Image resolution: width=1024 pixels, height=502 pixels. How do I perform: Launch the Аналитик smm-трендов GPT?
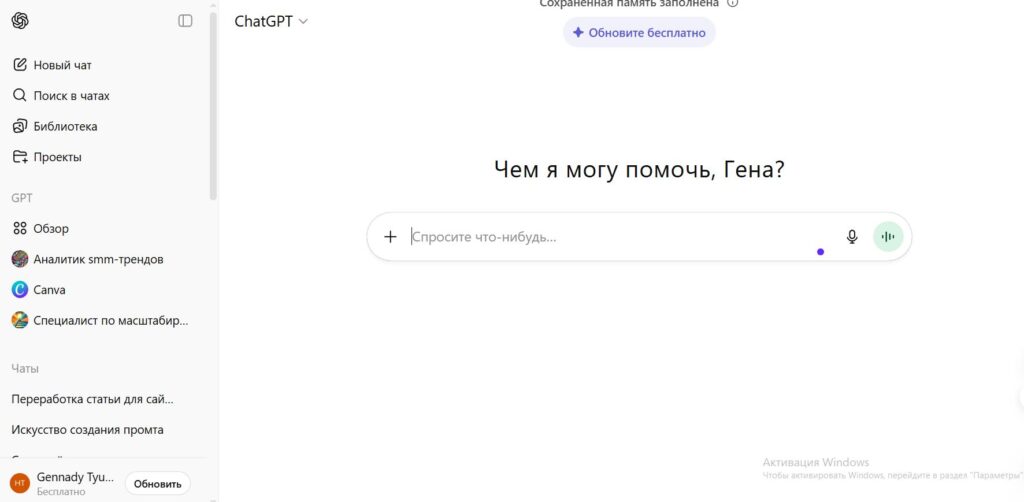click(98, 259)
